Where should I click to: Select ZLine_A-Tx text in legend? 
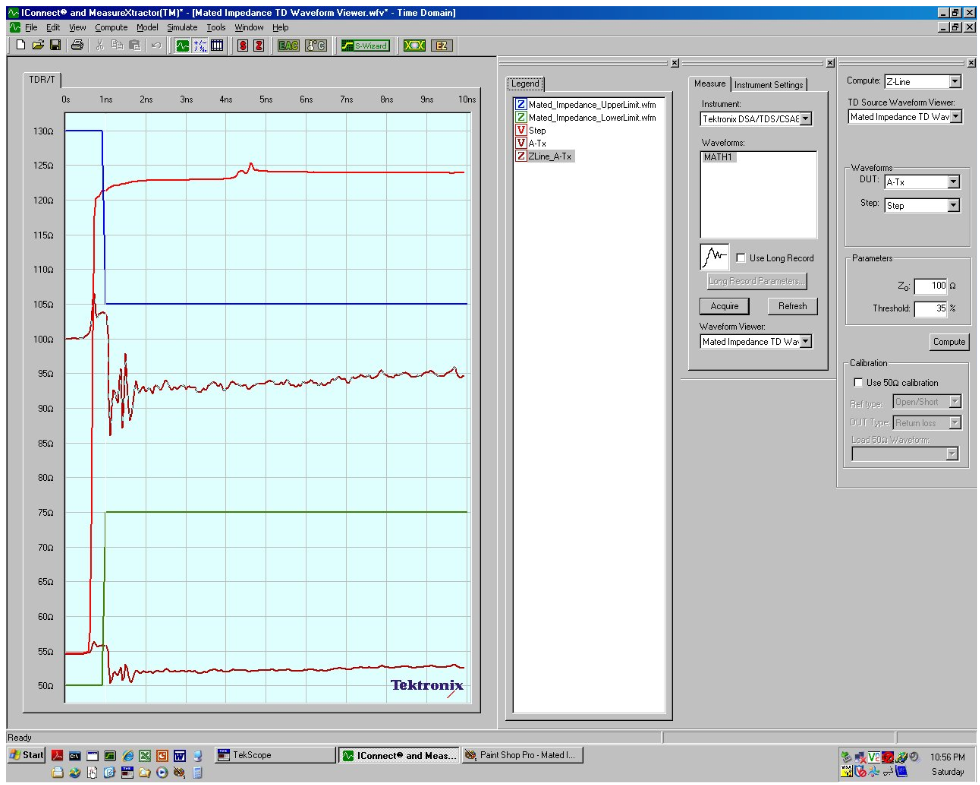550,156
